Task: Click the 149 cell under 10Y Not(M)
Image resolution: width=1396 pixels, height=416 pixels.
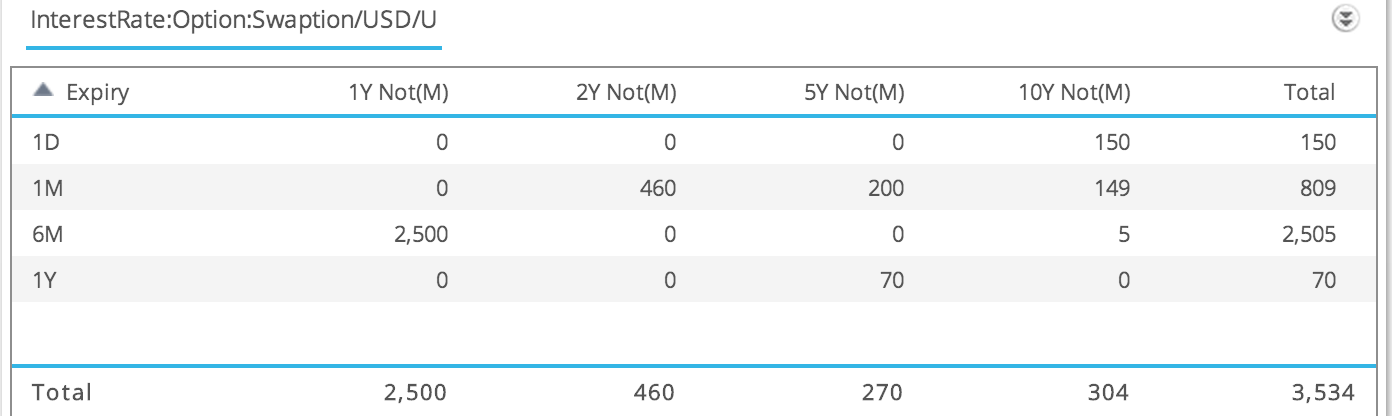Action: tap(1112, 189)
